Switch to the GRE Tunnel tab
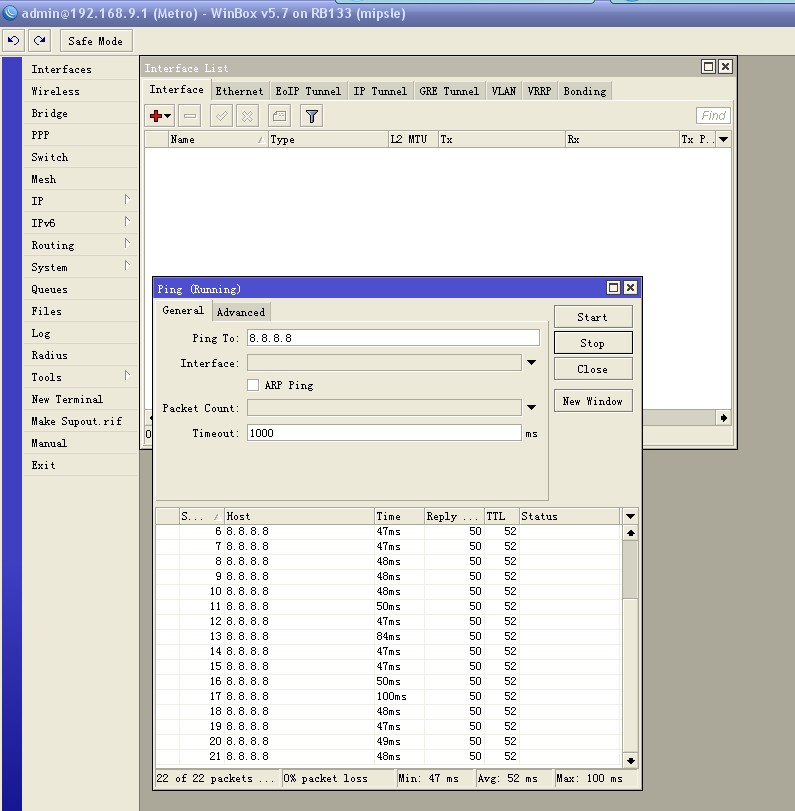The image size is (795, 811). tap(449, 91)
